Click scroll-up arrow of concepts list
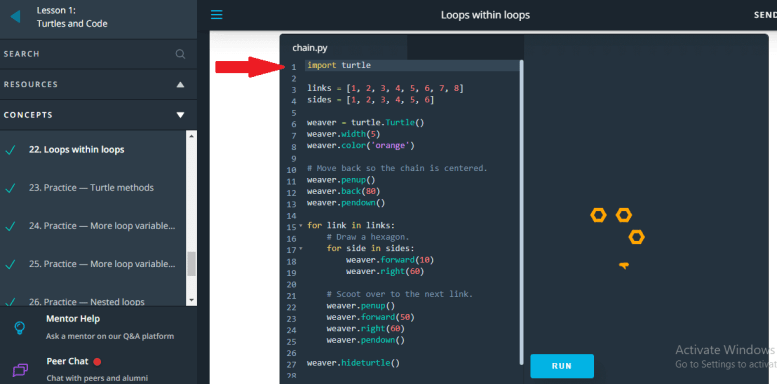Viewport: 777px width, 384px height. coord(191,135)
